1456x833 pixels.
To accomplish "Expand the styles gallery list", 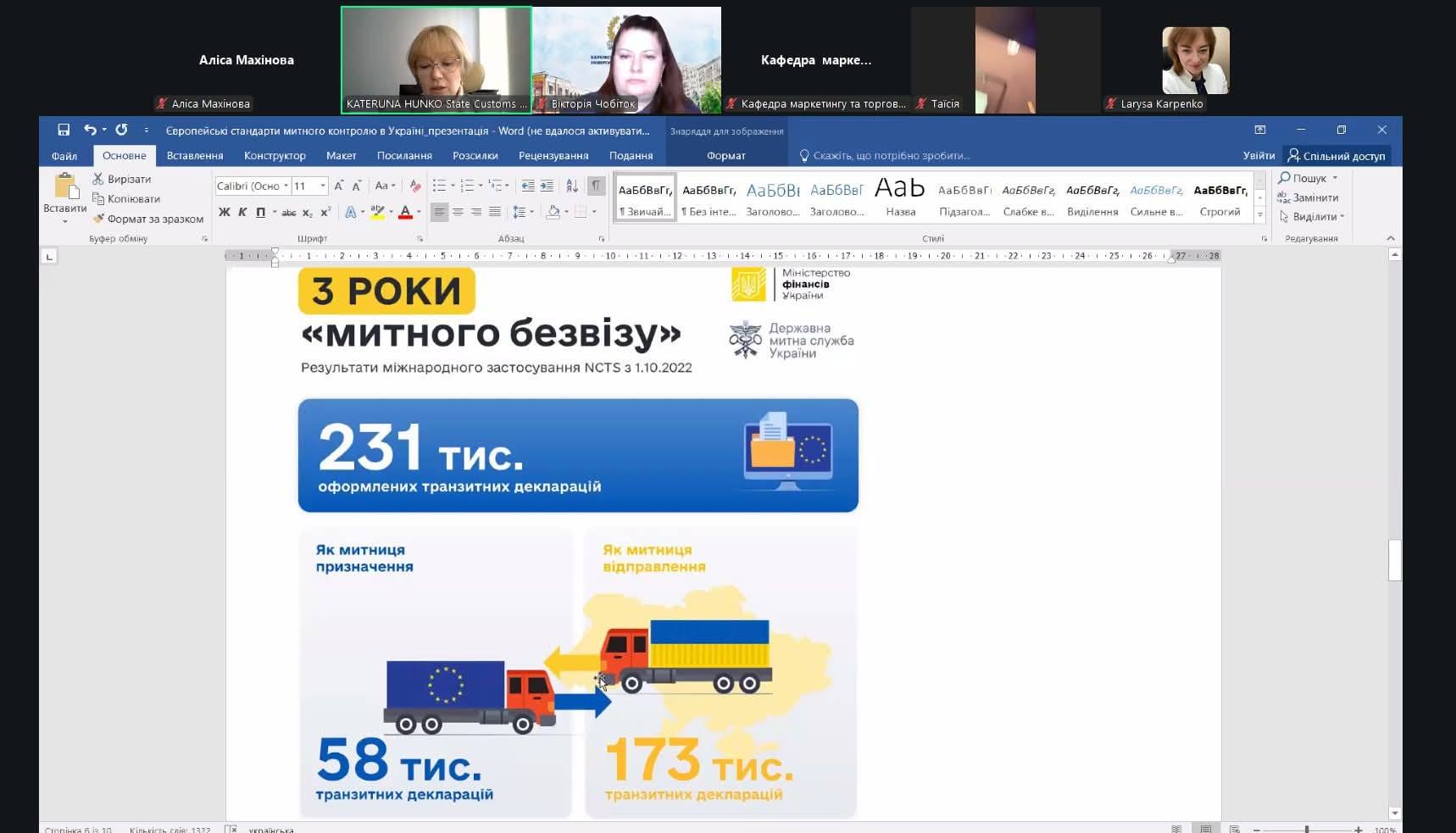I will 1260,215.
